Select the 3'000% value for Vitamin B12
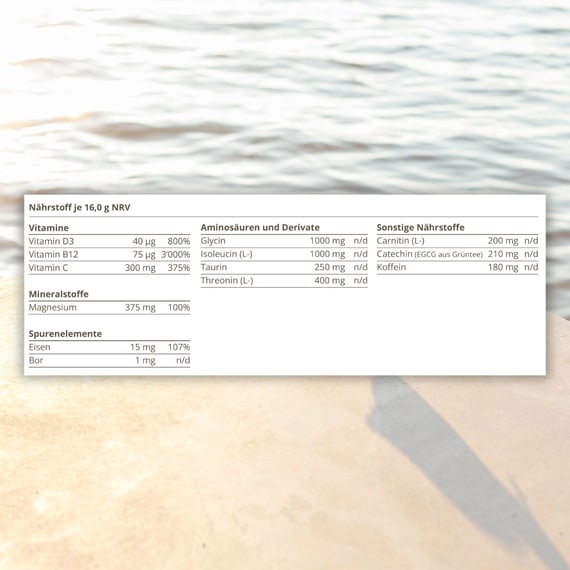The height and width of the screenshot is (570, 570). point(176,254)
